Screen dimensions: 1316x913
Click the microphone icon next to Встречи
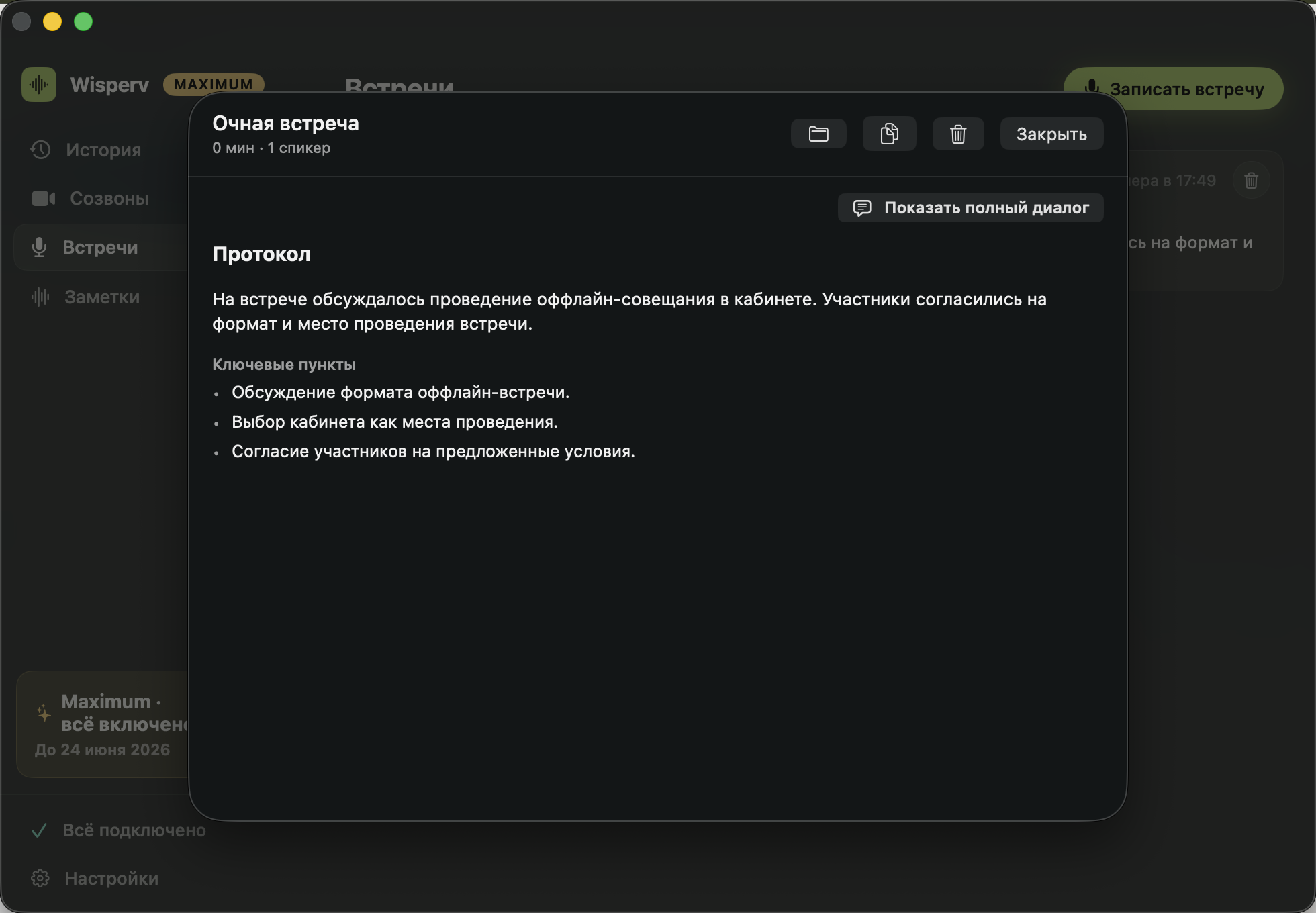coord(39,248)
